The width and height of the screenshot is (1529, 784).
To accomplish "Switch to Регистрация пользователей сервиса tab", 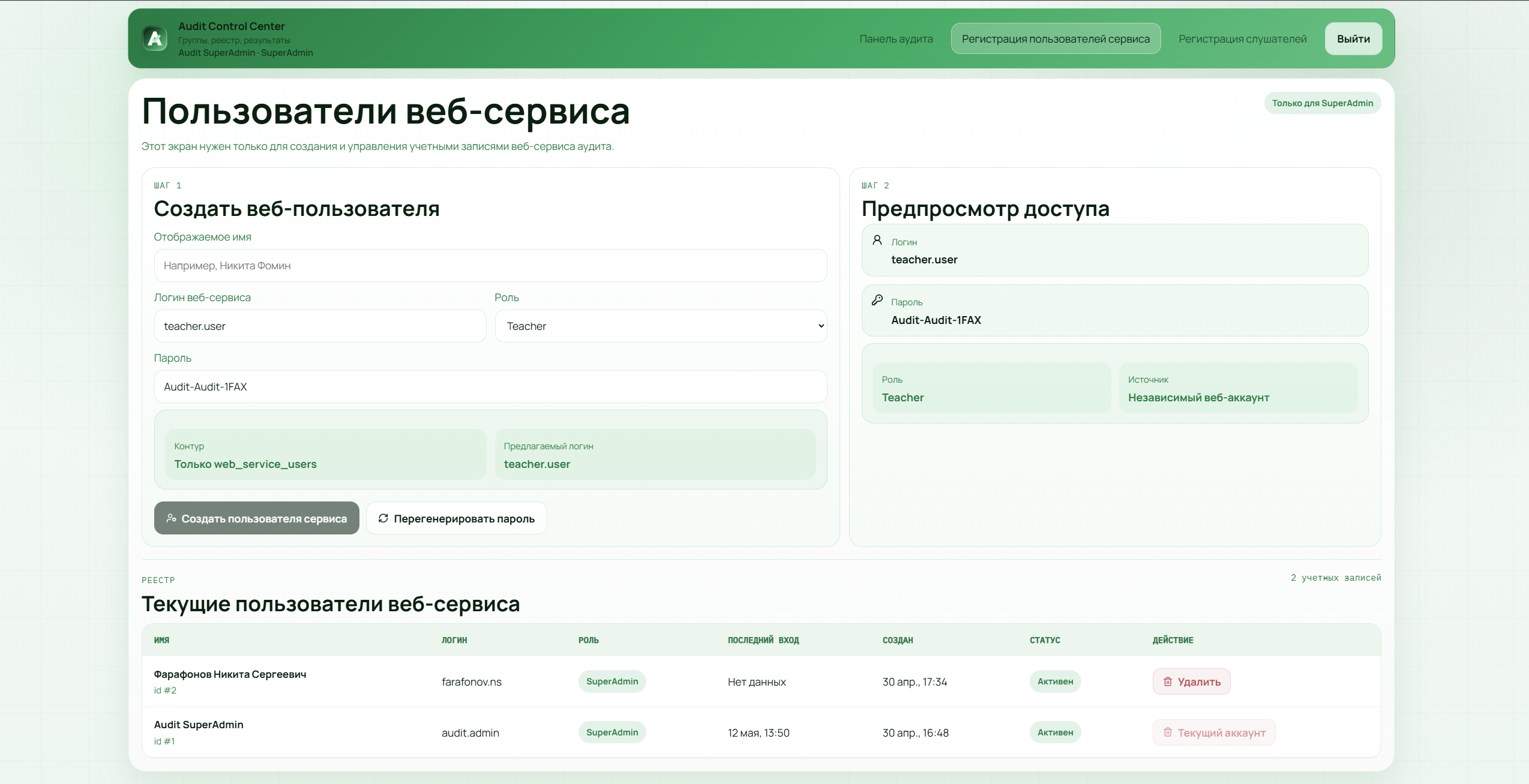I will pos(1056,39).
